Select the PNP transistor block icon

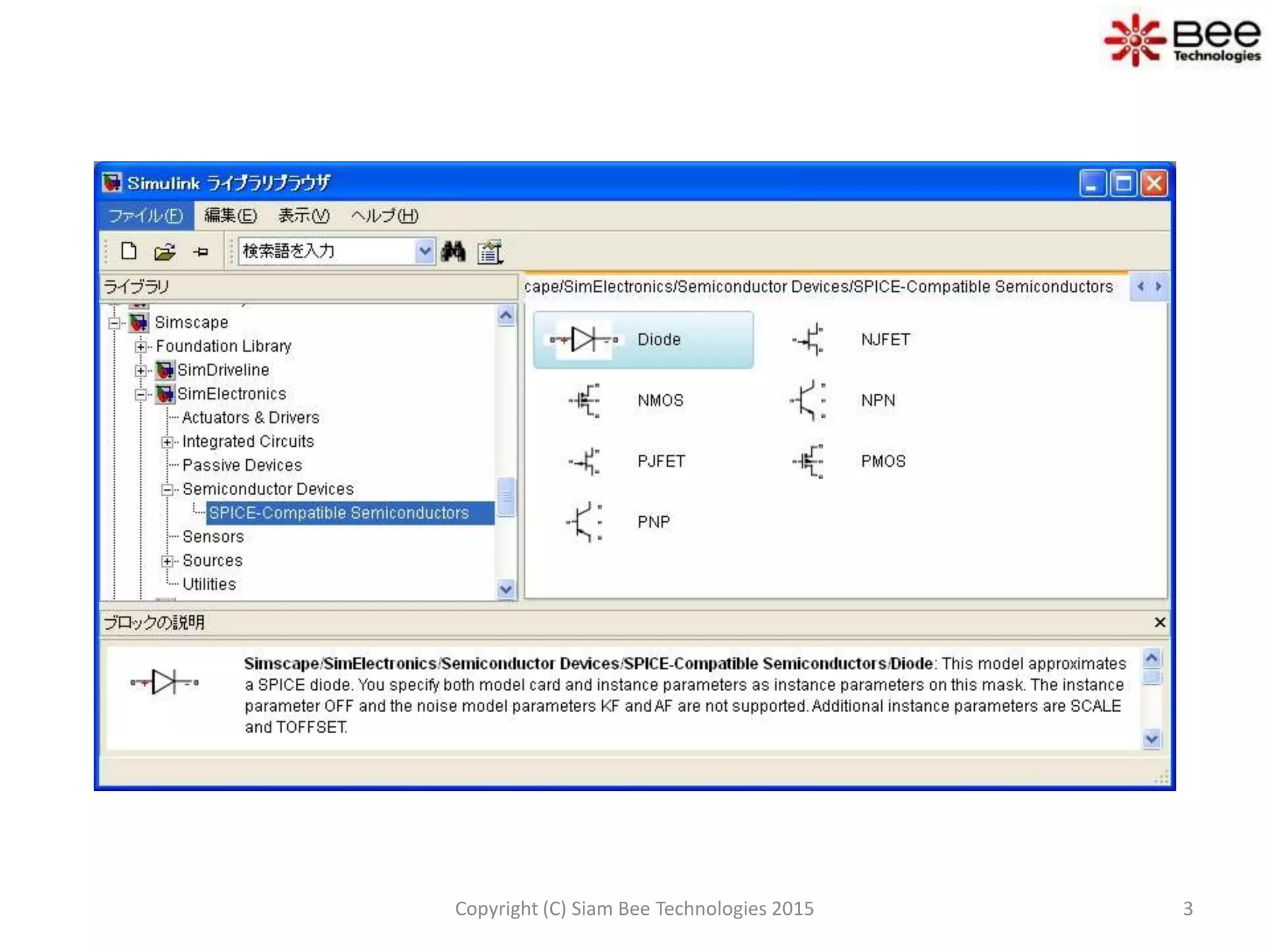tap(584, 522)
